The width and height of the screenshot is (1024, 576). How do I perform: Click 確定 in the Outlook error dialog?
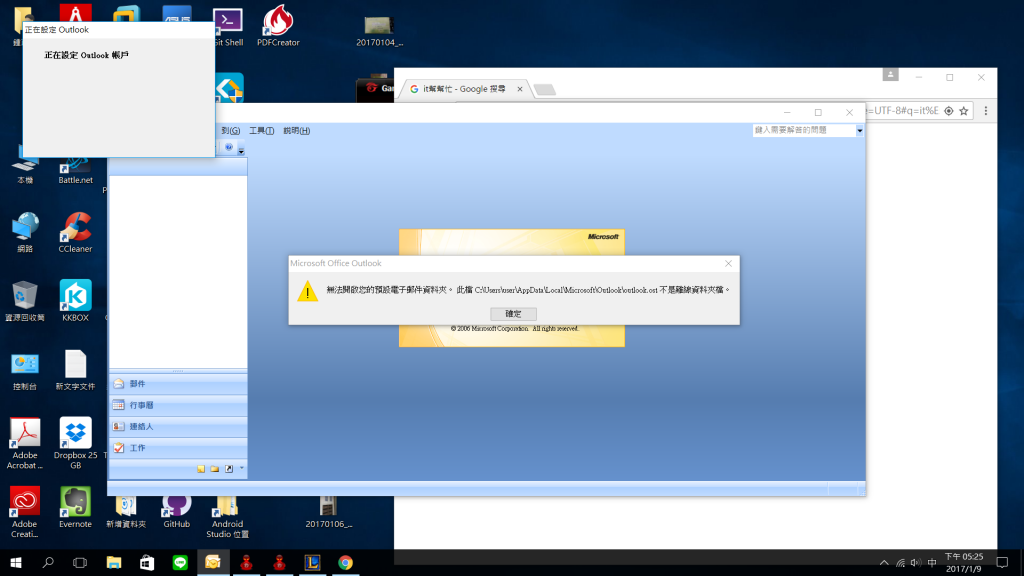point(513,313)
